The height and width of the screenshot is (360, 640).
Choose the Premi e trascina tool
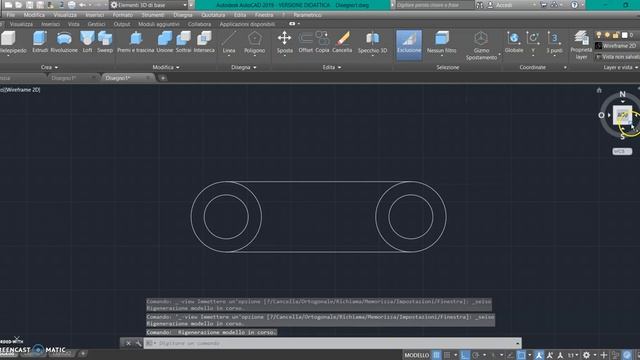click(136, 42)
